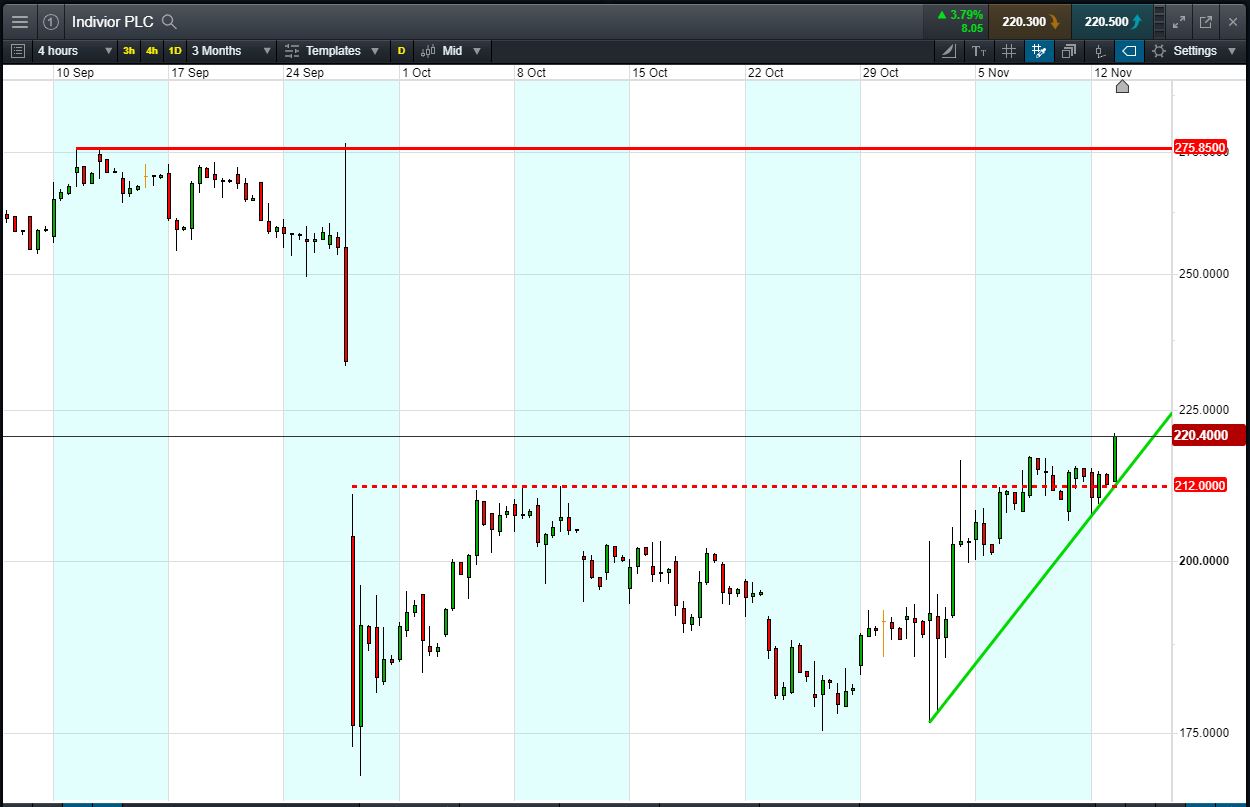Click the 220.4000 current price label
1250x807 pixels.
point(1209,435)
